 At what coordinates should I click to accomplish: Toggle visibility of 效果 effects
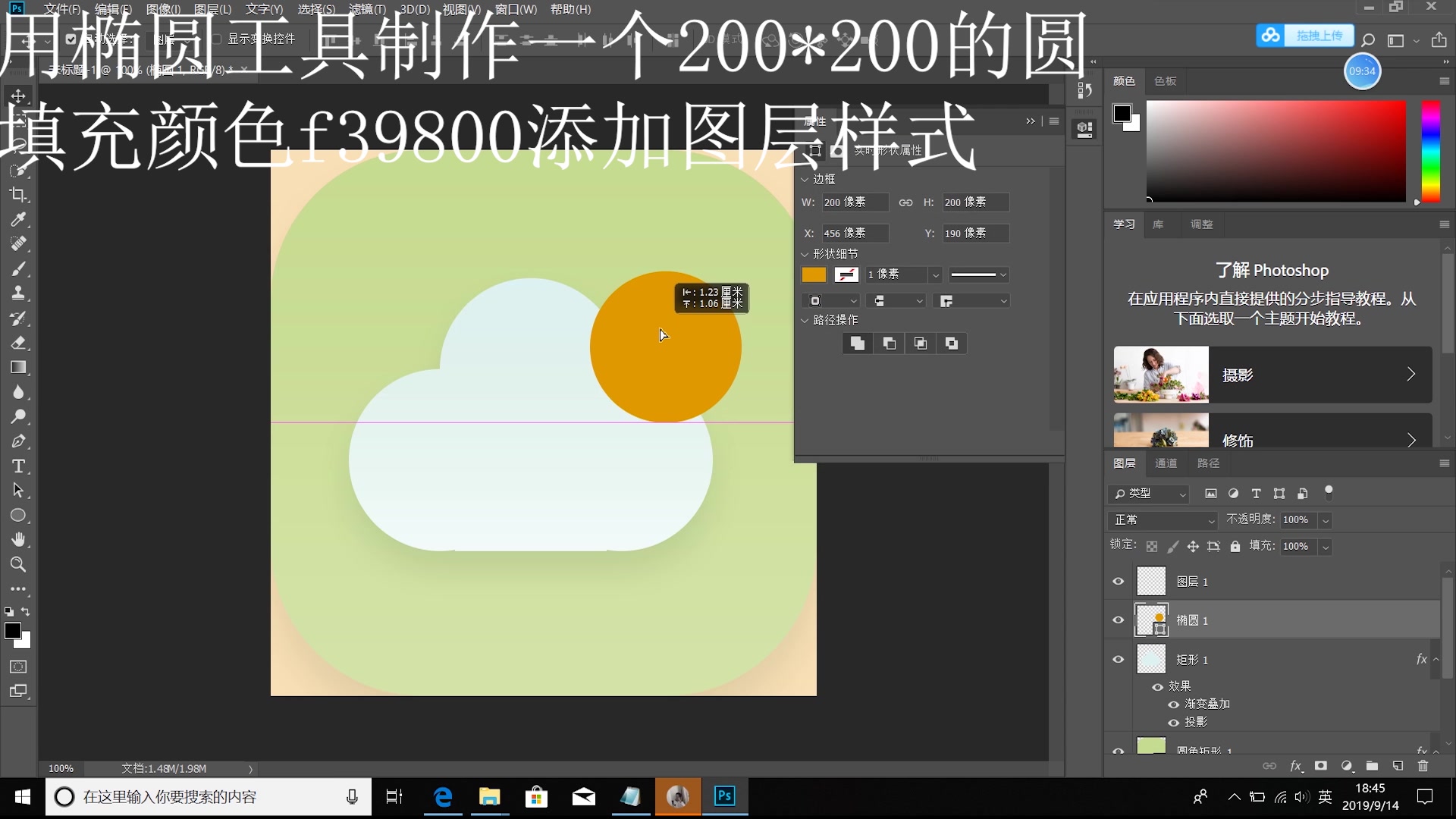(x=1158, y=687)
